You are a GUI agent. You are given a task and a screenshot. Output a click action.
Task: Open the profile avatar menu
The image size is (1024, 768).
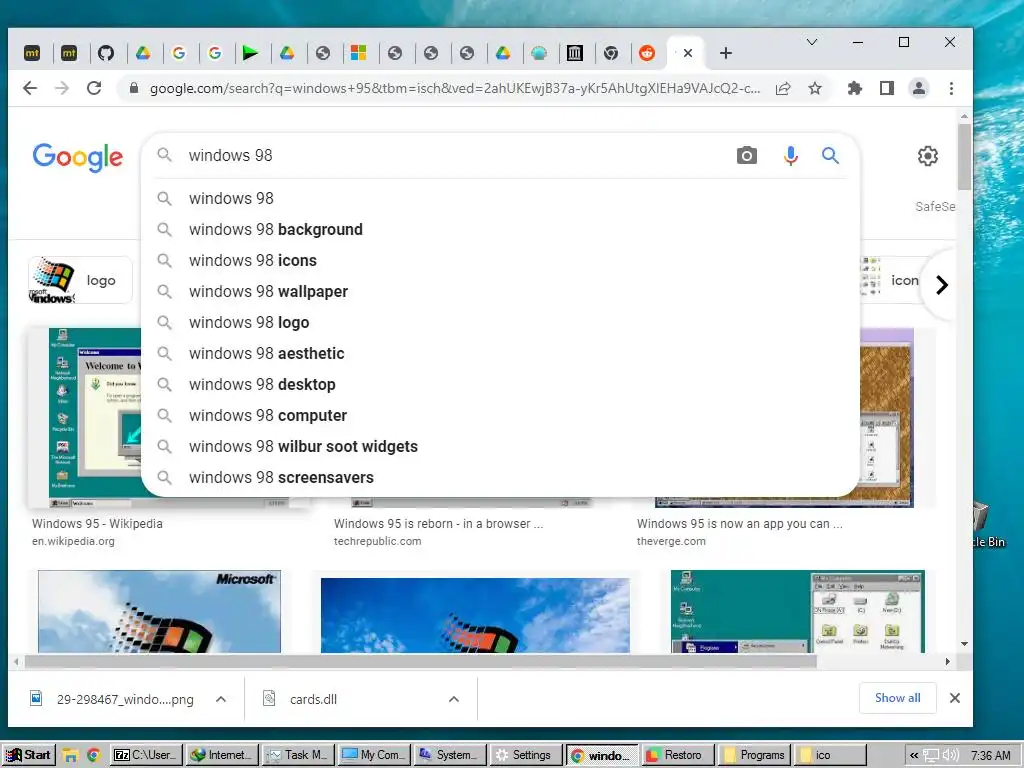[x=919, y=88]
